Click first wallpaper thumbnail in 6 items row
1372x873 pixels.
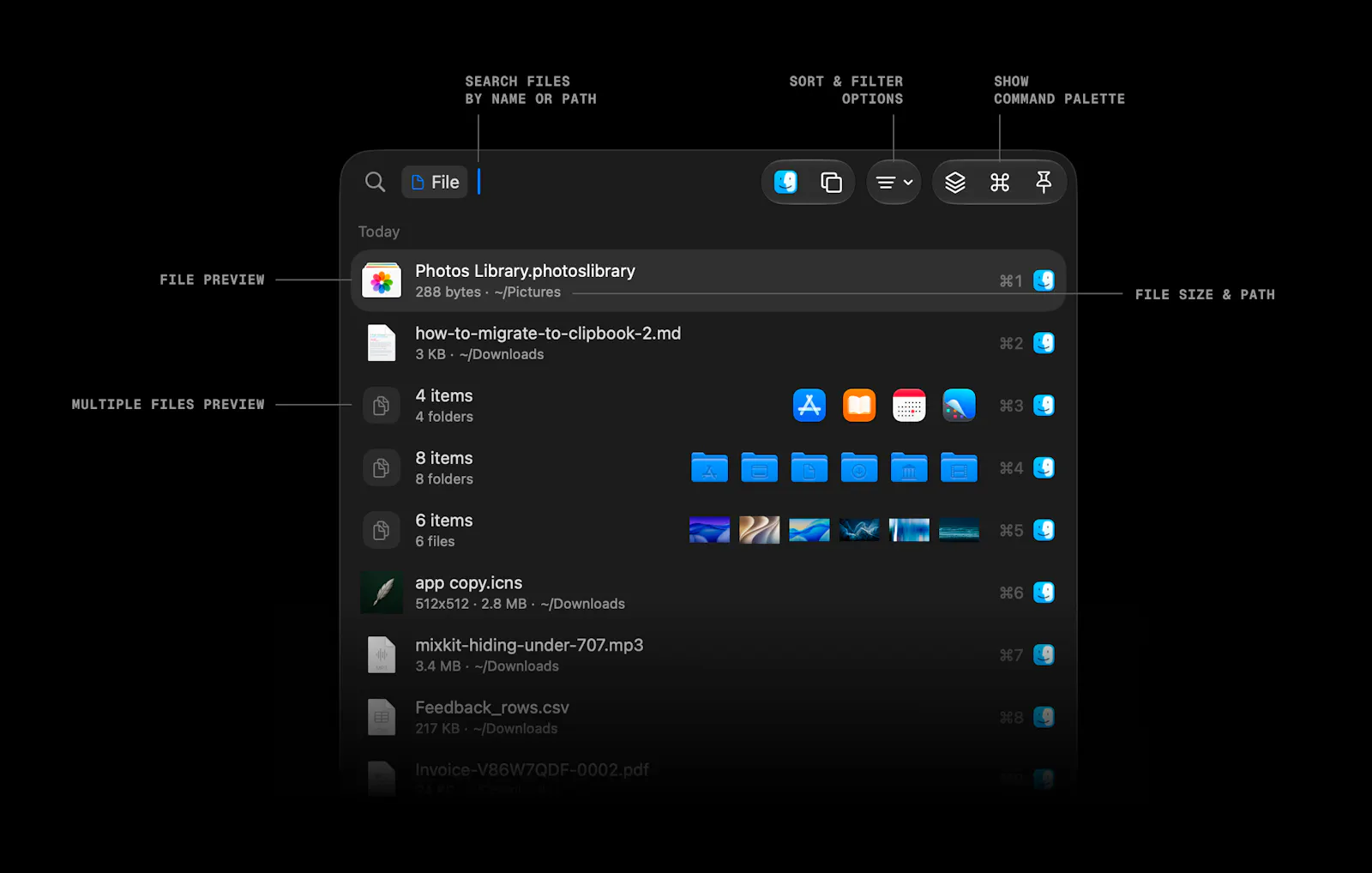coord(710,530)
